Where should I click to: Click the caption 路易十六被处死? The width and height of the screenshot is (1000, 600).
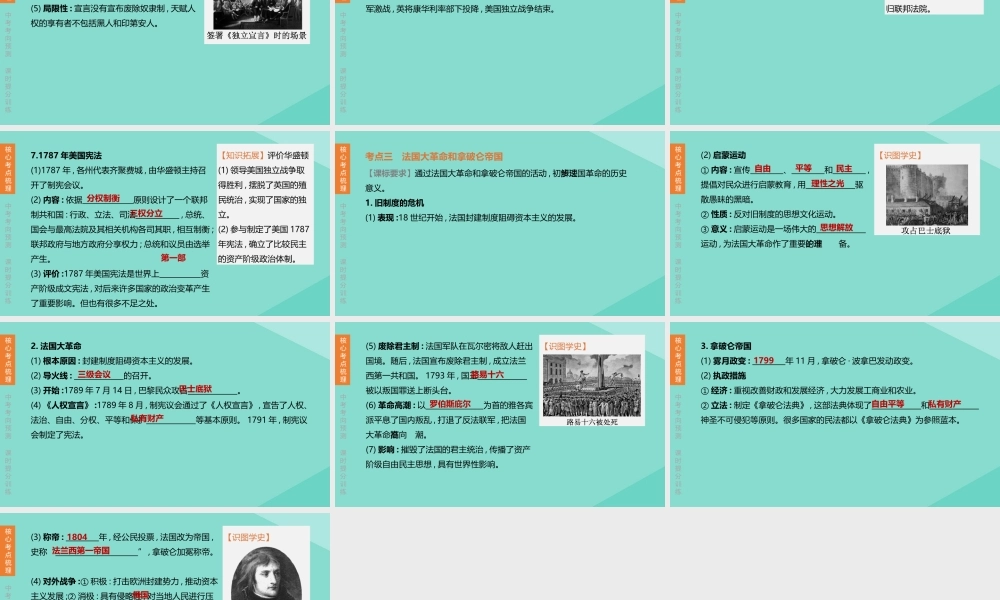coord(592,422)
